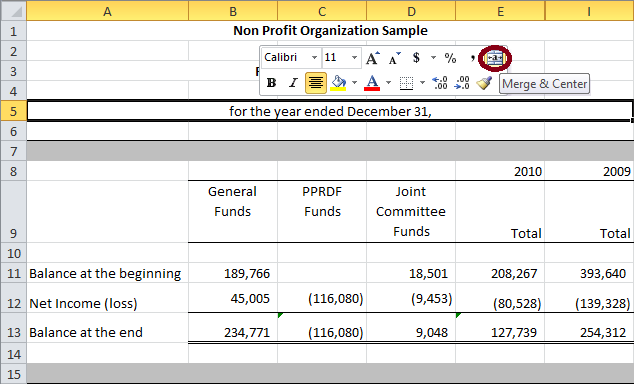
Task: Select row 12 header
Action: click(x=13, y=298)
